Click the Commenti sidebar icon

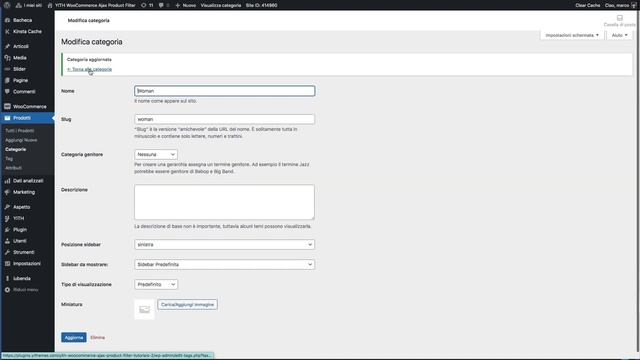click(7, 91)
